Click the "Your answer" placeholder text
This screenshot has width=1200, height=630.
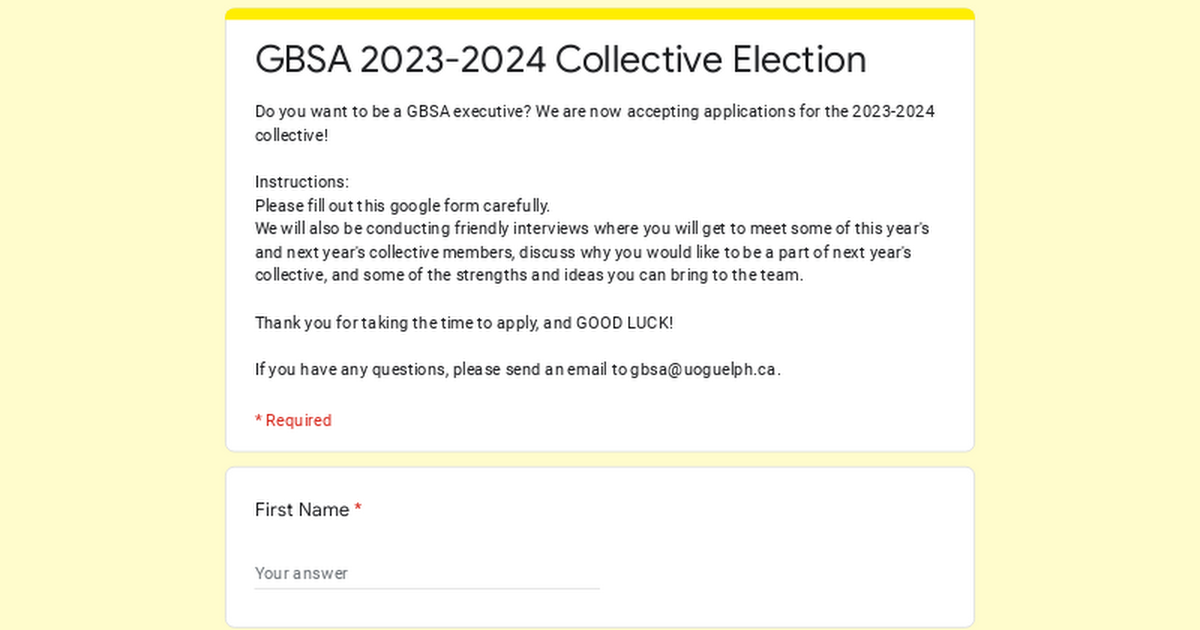click(301, 573)
